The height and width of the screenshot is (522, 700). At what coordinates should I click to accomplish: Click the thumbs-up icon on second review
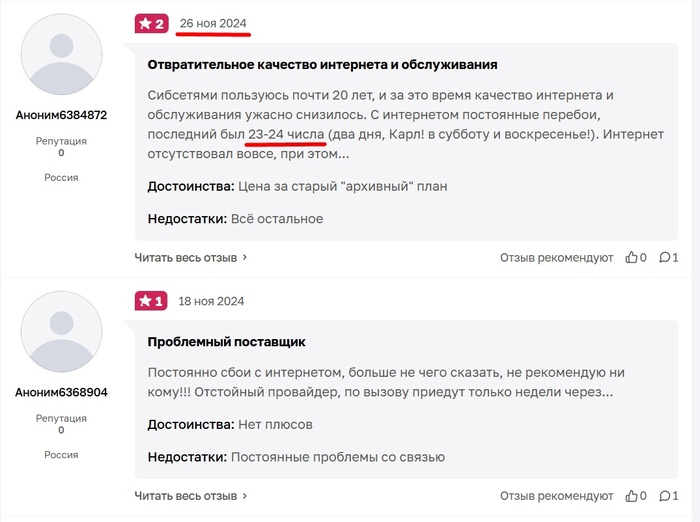(x=631, y=496)
